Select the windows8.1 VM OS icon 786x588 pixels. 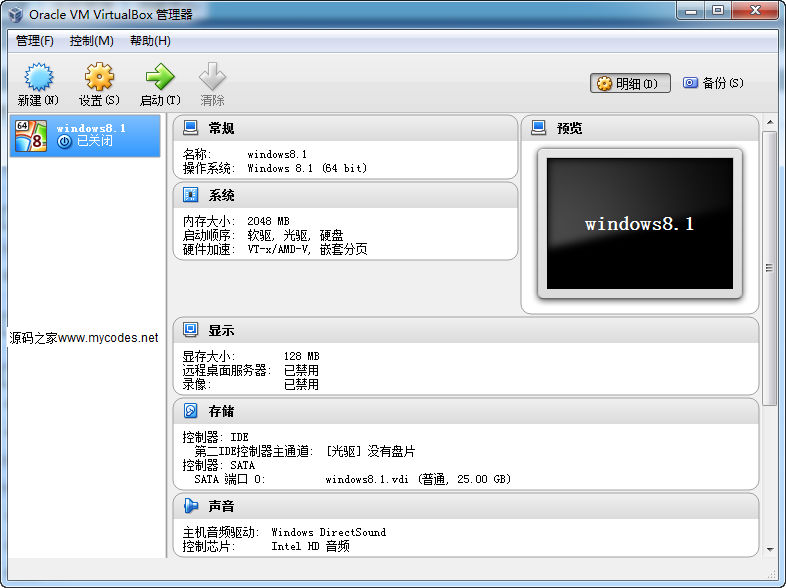(x=31, y=136)
